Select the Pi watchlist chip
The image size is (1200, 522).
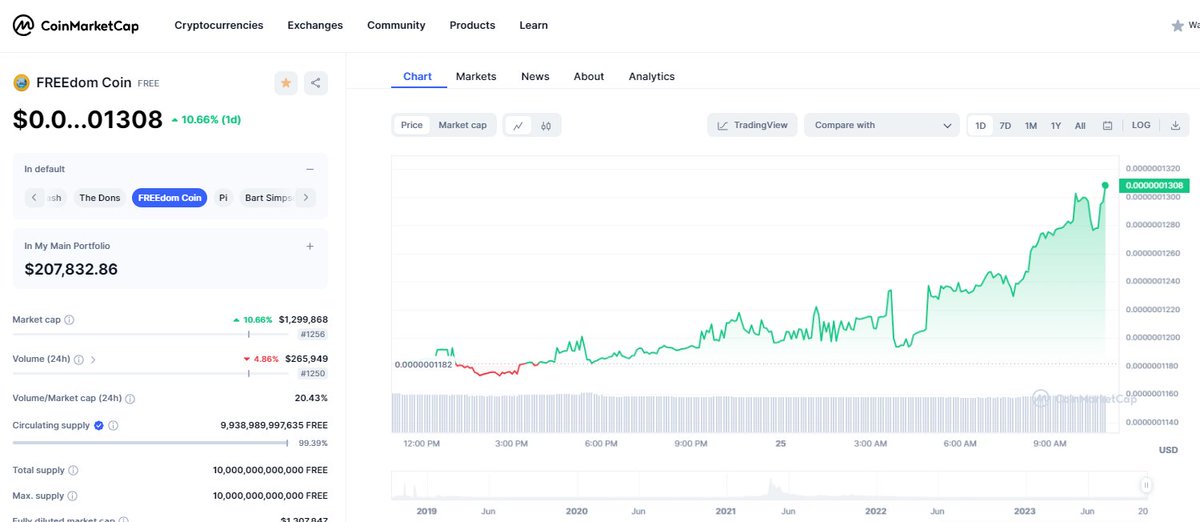223,198
